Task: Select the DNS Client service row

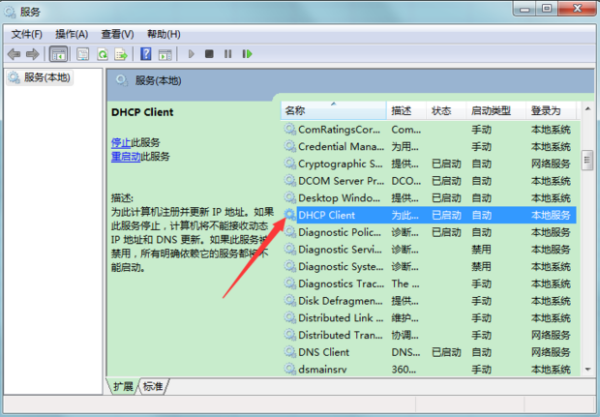Action: (x=324, y=352)
